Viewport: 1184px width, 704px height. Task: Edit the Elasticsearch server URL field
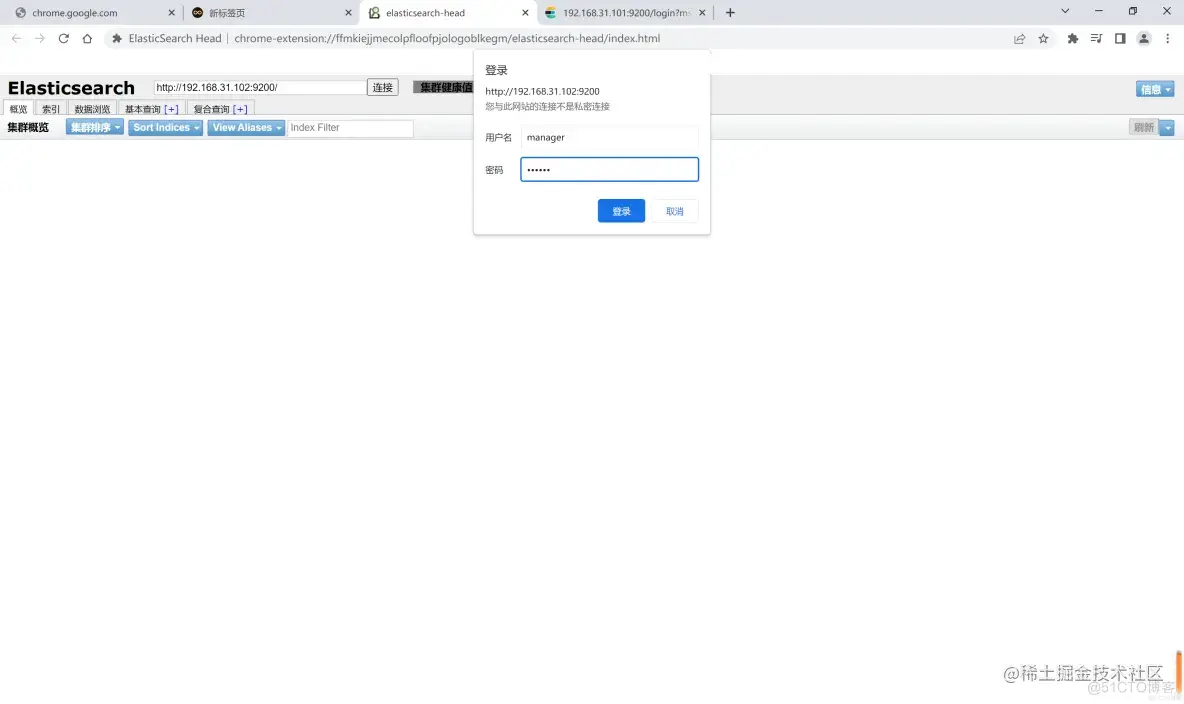click(260, 88)
